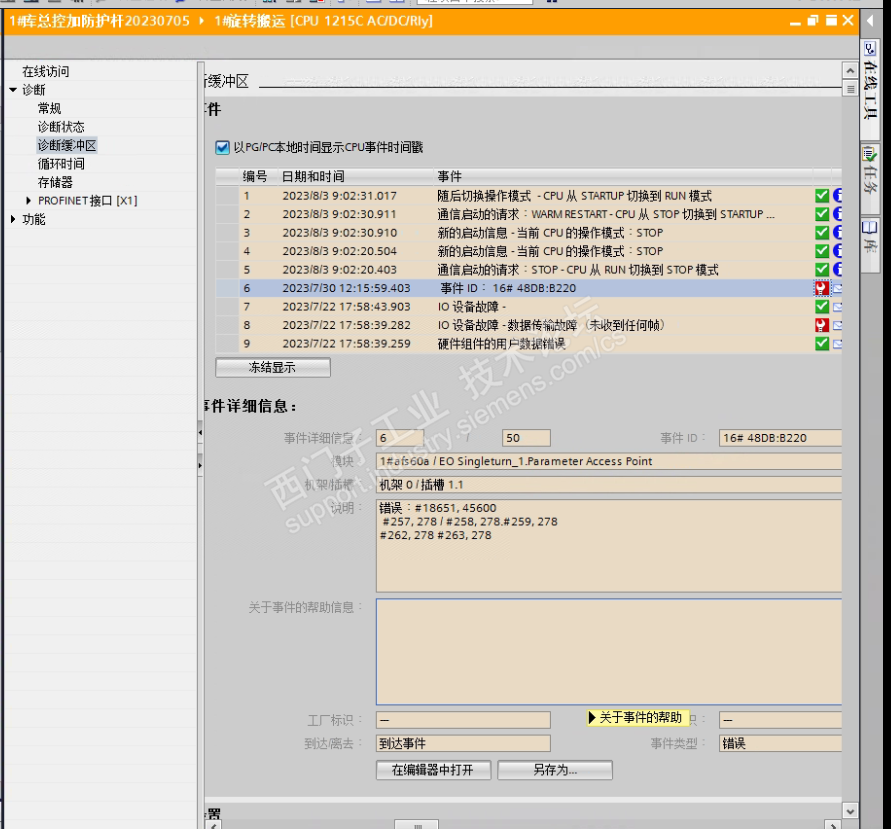Image resolution: width=891 pixels, height=829 pixels.
Task: Click blue info icon on event row 4
Action: click(838, 251)
